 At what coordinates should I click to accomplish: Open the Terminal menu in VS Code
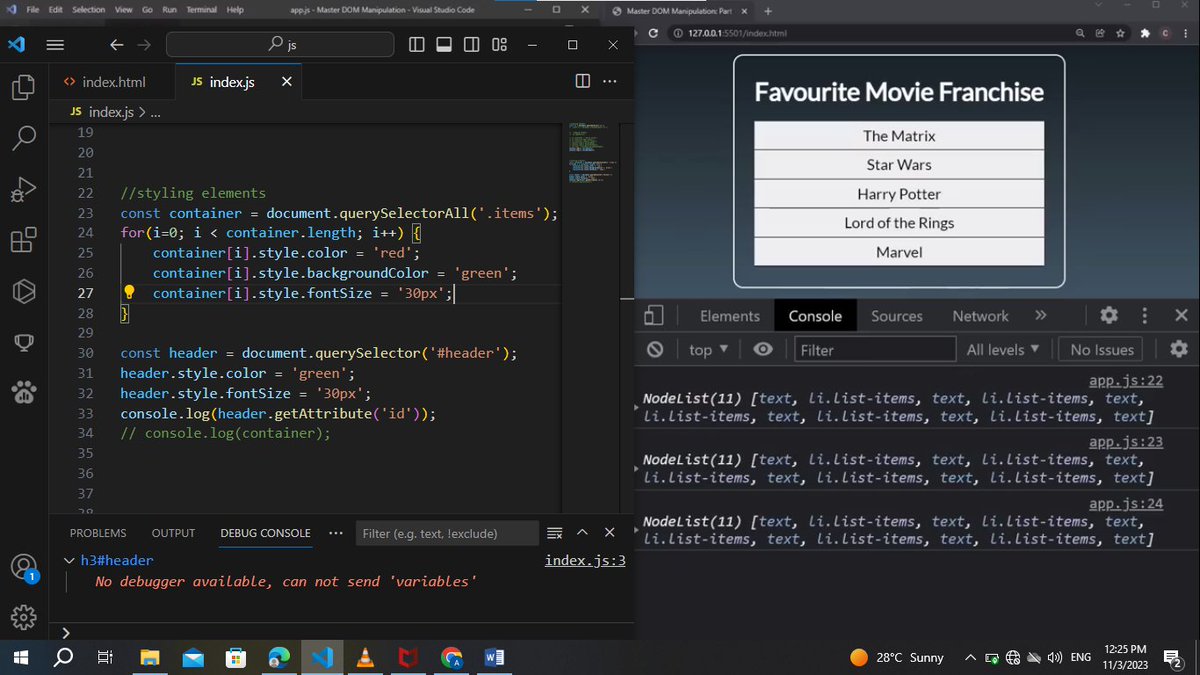(x=201, y=10)
